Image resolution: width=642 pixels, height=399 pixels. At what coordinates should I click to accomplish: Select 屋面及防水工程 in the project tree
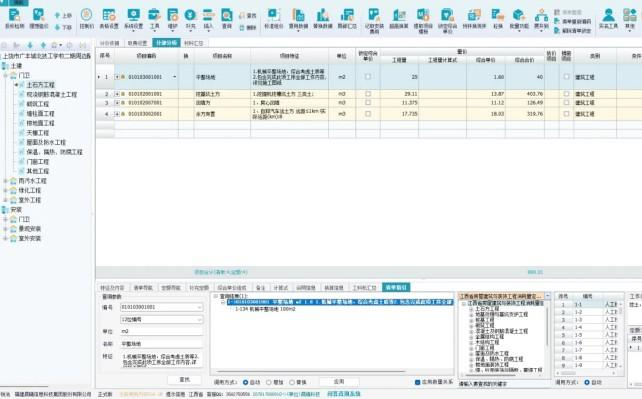tap(46, 142)
